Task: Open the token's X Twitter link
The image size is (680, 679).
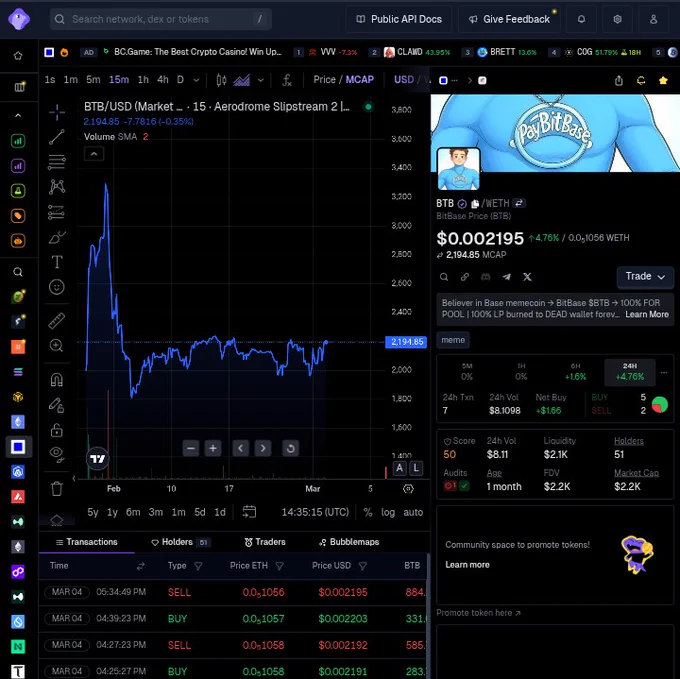Action: (x=527, y=277)
